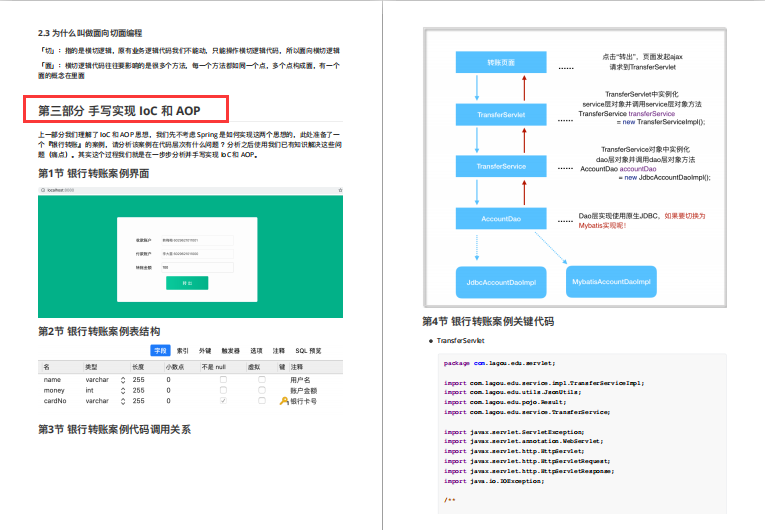
Task: Click the localhost address bar
Action: pyautogui.click(x=190, y=190)
